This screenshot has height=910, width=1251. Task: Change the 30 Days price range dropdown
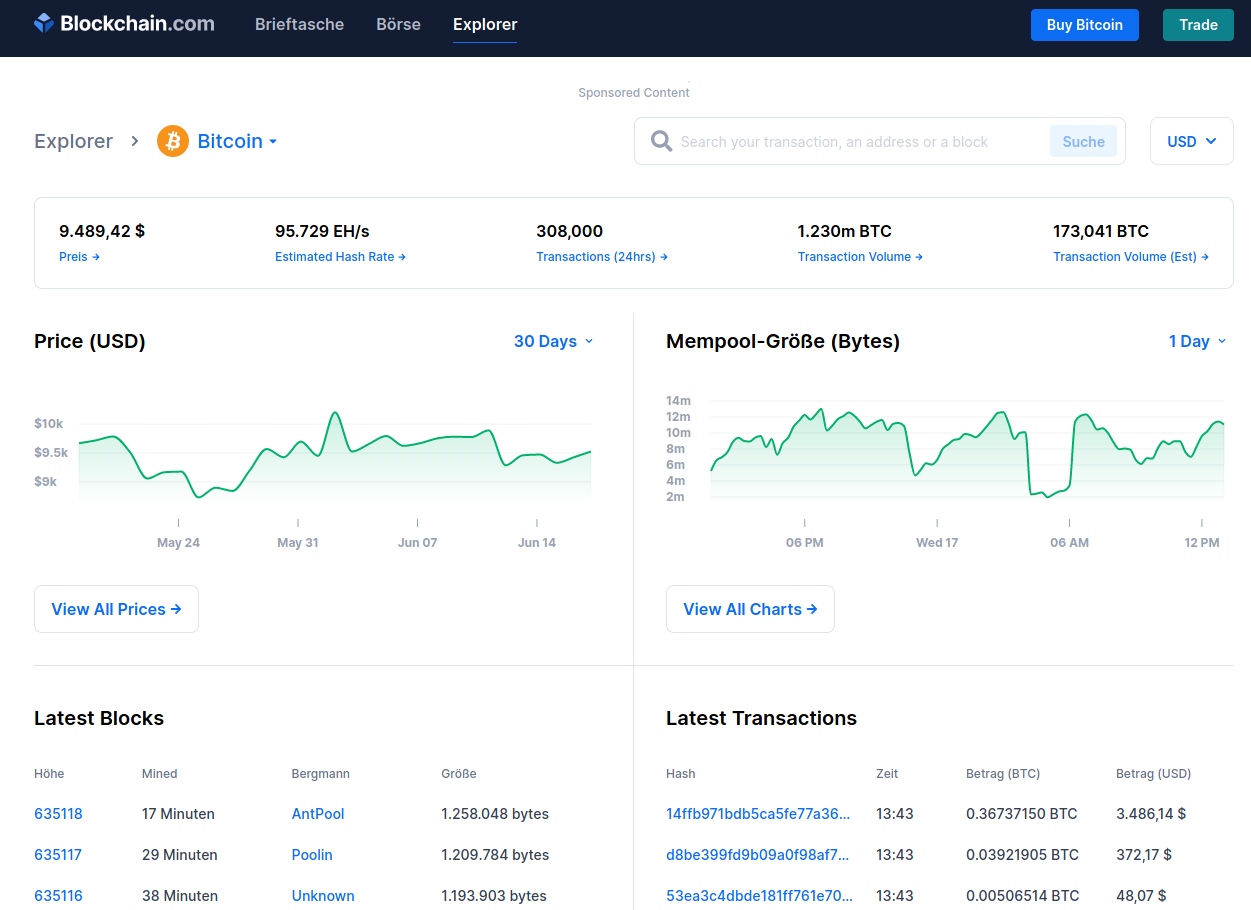[553, 341]
